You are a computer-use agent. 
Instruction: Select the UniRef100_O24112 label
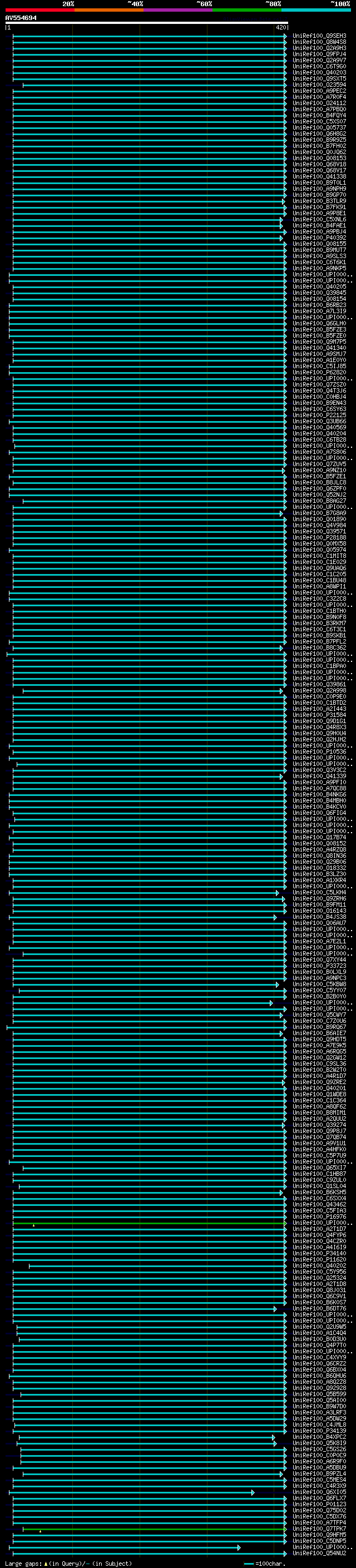319,103
